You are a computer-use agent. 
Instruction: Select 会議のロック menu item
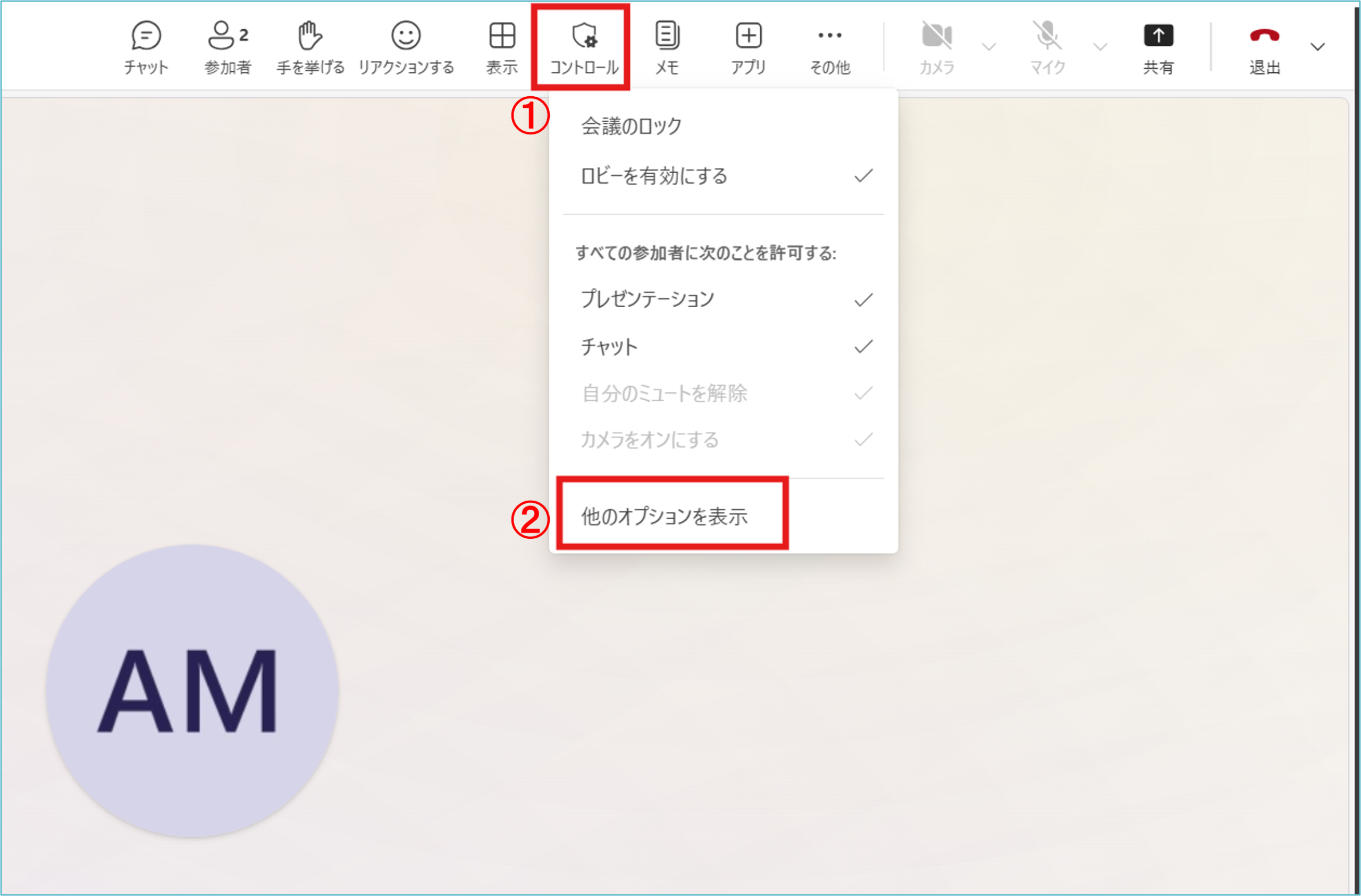point(631,126)
